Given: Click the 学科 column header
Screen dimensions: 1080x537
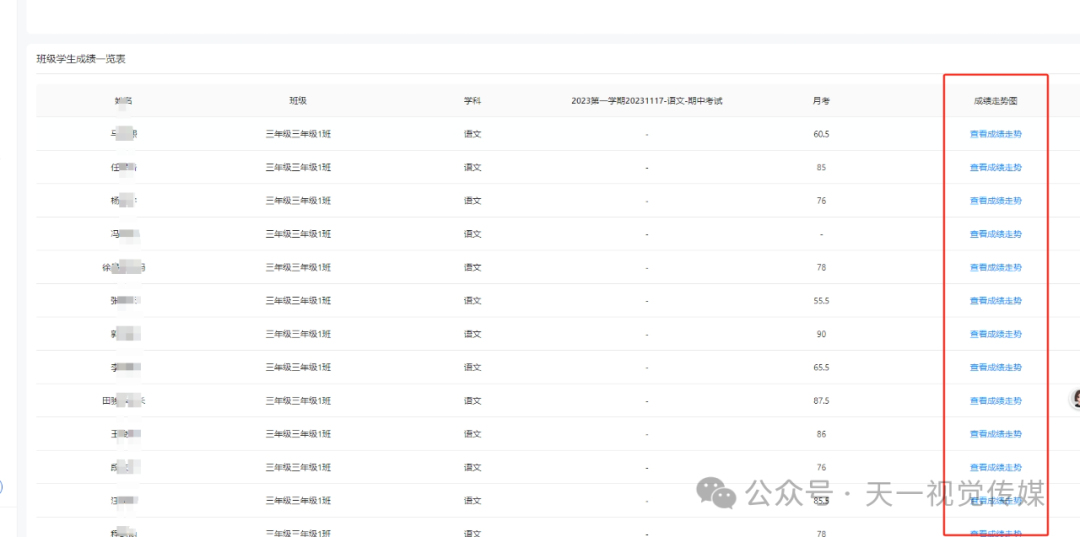Looking at the screenshot, I should [472, 101].
